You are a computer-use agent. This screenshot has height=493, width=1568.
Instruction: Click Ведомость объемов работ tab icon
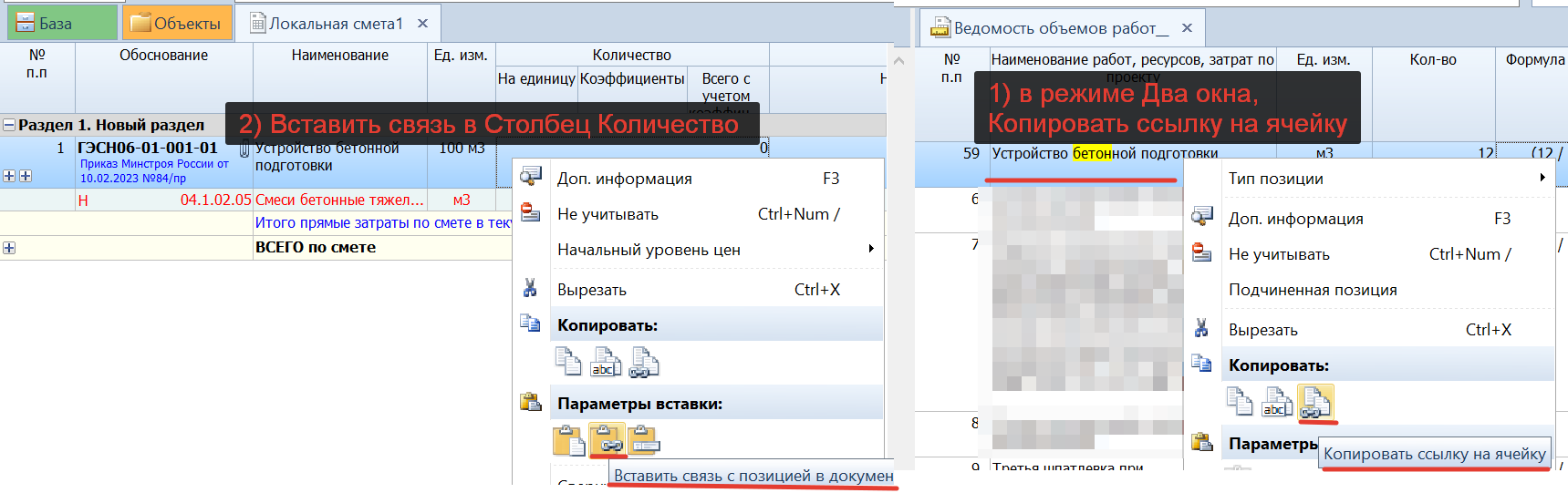coord(940,28)
